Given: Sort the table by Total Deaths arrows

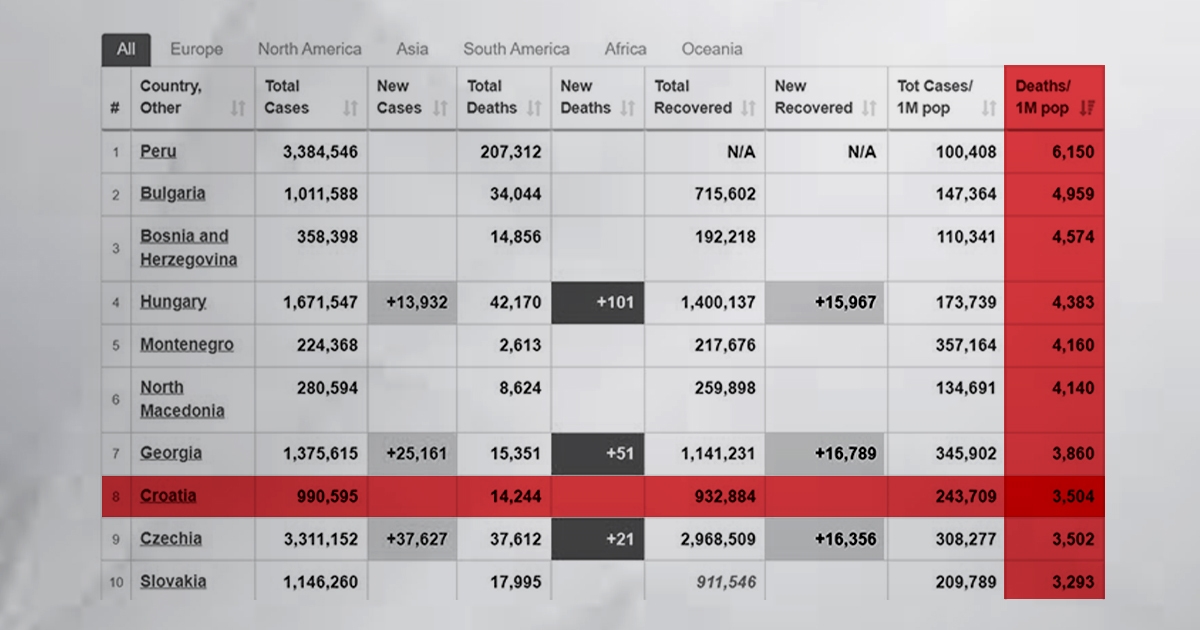Looking at the screenshot, I should point(534,108).
